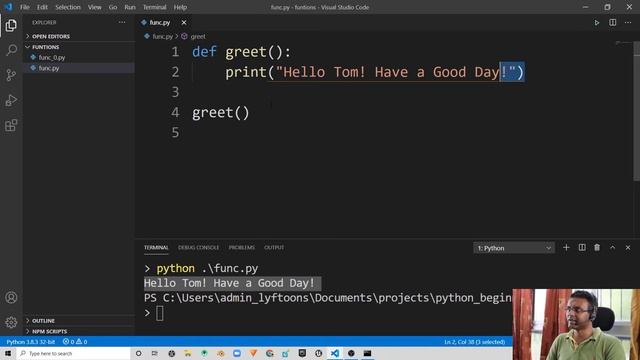This screenshot has height=360, width=640.
Task: Select the Terminal panel tab
Action: click(156, 247)
